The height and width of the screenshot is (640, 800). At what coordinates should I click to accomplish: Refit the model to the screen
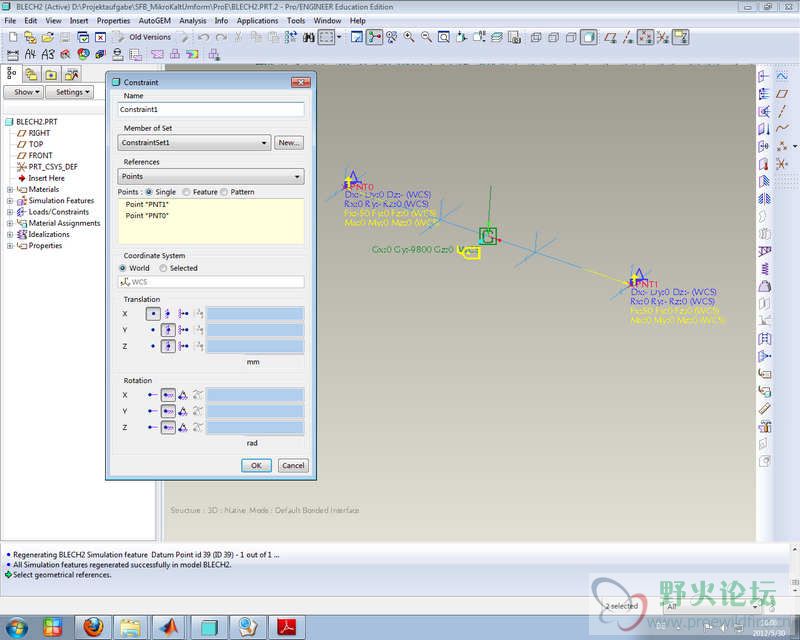point(443,37)
